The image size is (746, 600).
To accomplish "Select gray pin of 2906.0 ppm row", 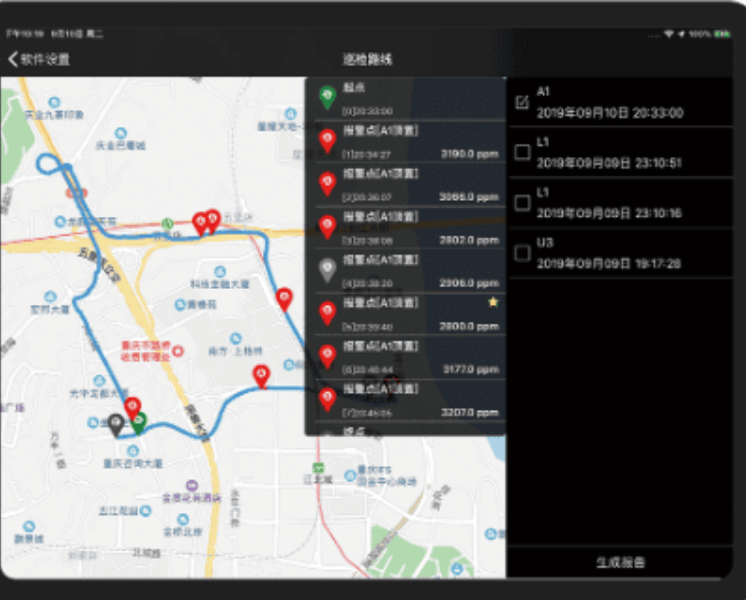I will (327, 270).
